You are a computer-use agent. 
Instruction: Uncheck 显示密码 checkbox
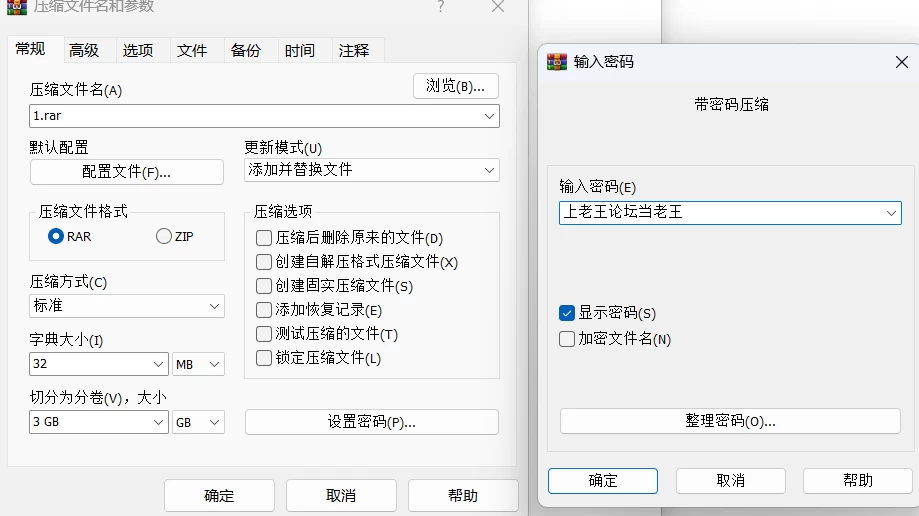click(x=567, y=313)
